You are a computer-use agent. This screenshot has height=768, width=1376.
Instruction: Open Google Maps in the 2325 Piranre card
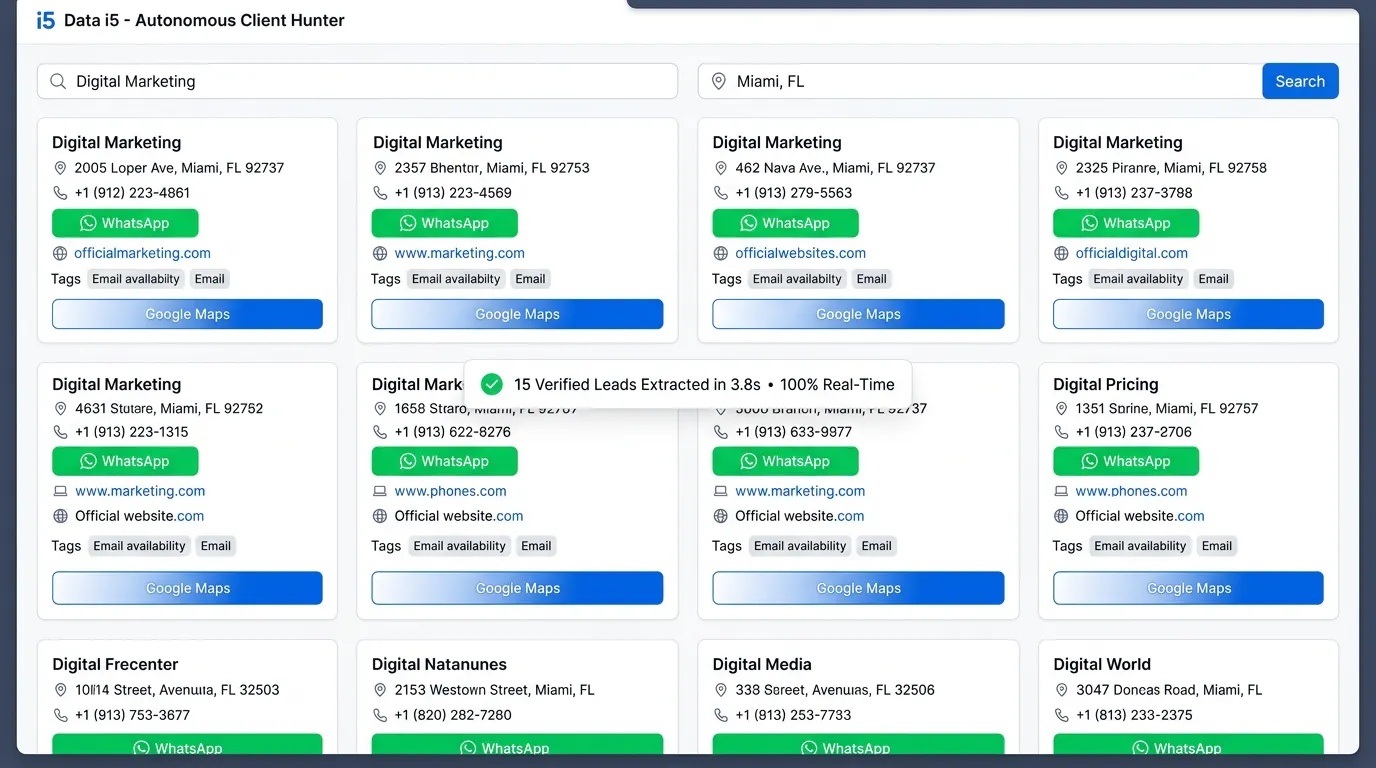(1189, 314)
